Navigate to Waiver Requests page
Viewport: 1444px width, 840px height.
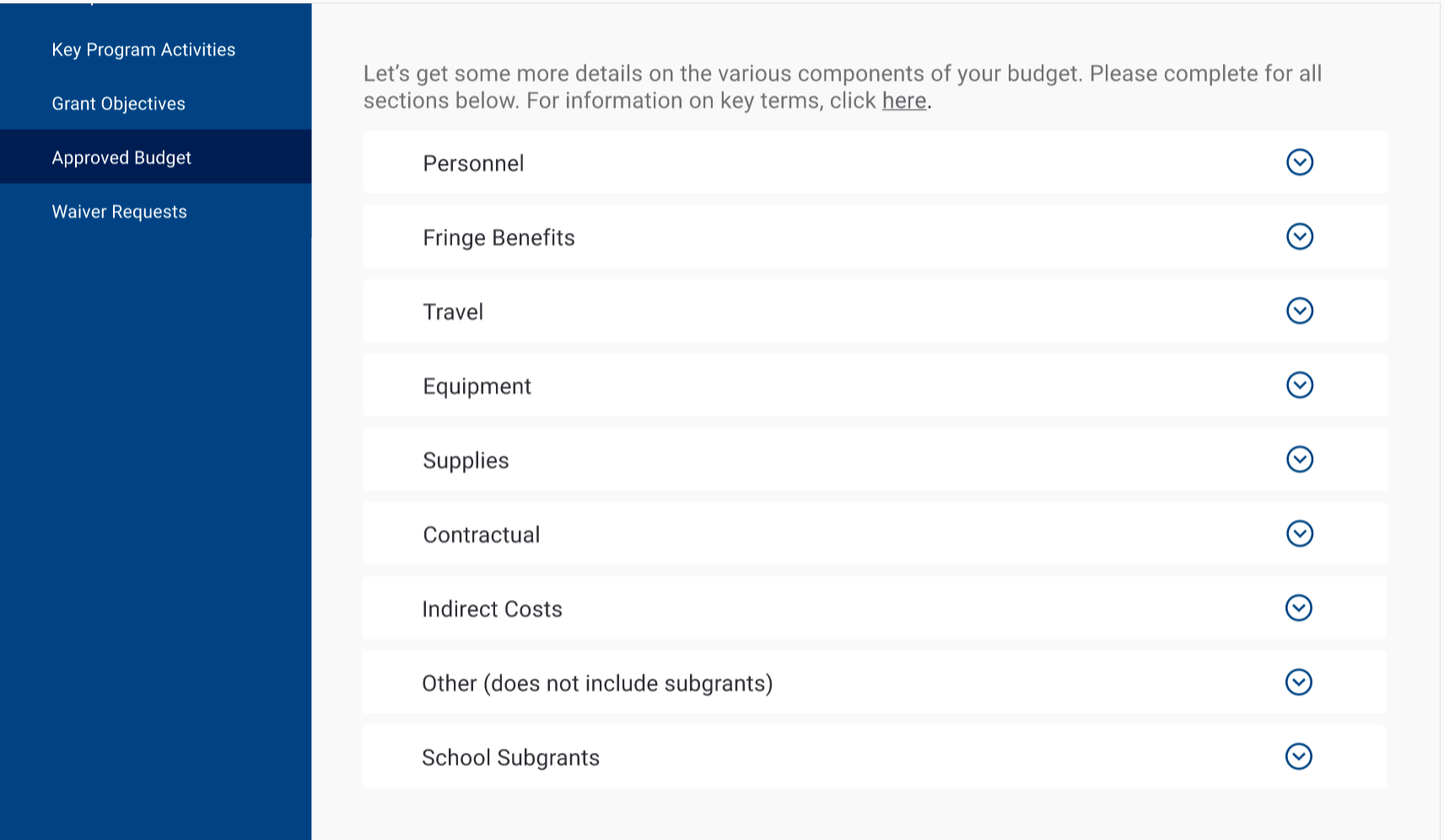[119, 212]
